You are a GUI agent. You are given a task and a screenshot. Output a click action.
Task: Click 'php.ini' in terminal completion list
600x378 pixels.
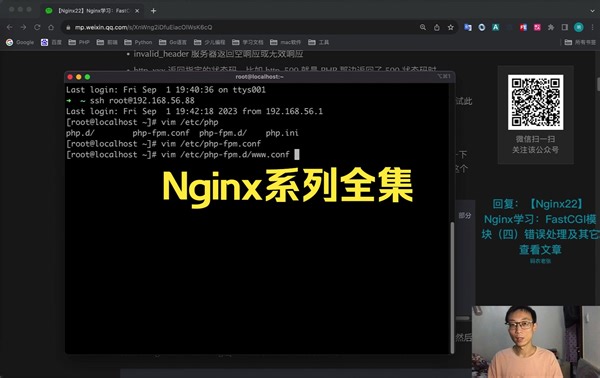pos(282,133)
